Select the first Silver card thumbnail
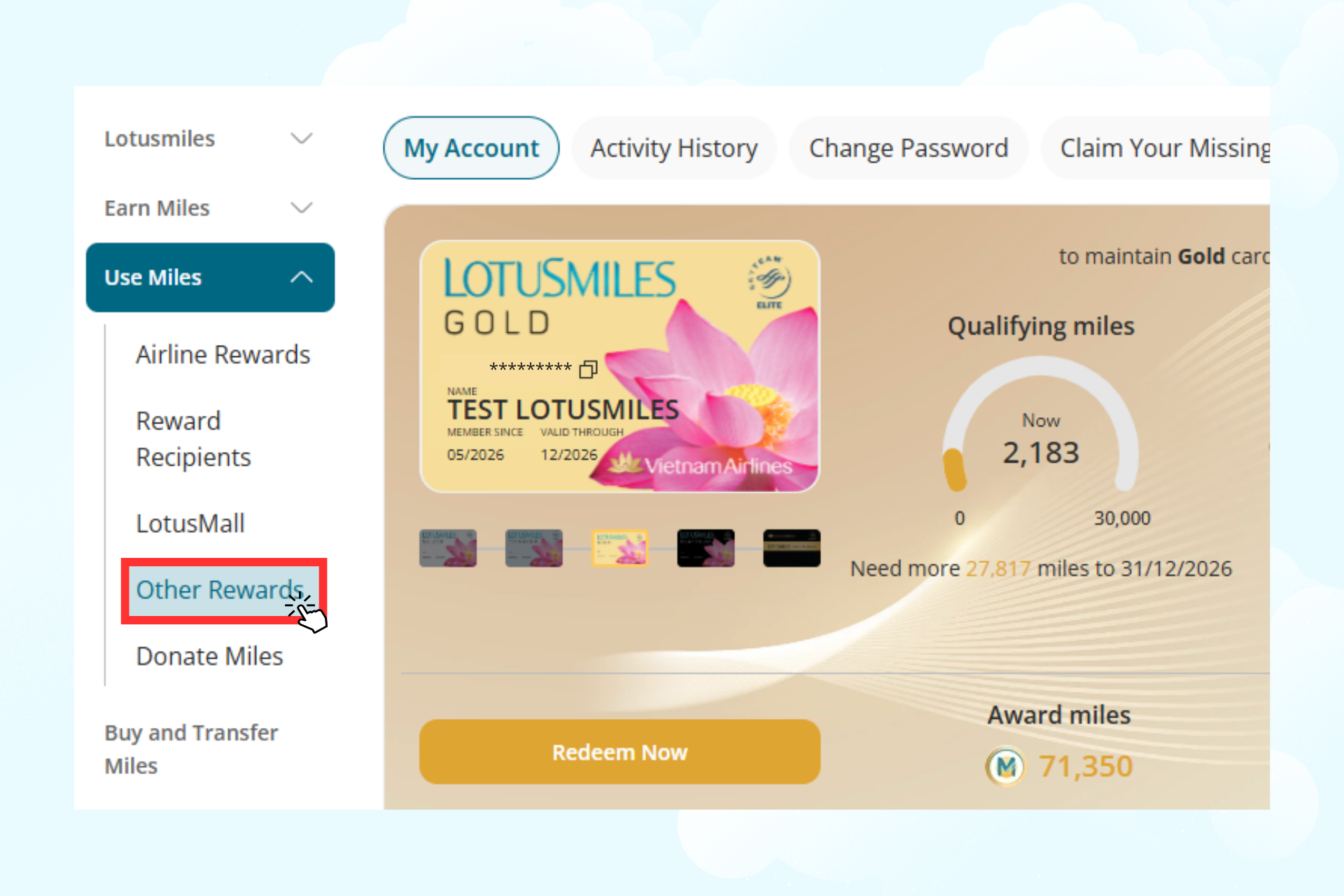The height and width of the screenshot is (896, 1344). coord(448,547)
